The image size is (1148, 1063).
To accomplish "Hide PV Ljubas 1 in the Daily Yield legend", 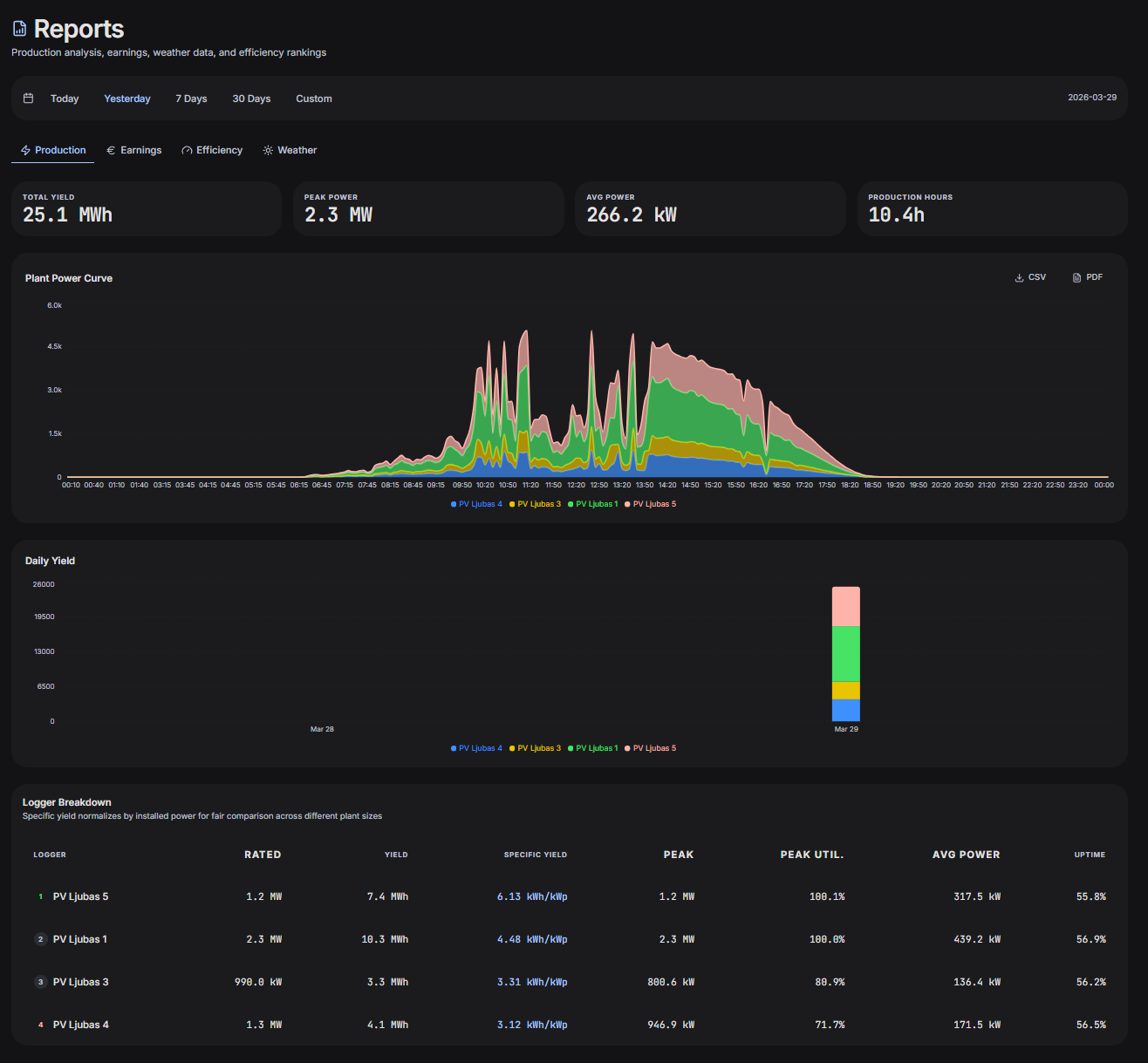I will pyautogui.click(x=593, y=747).
